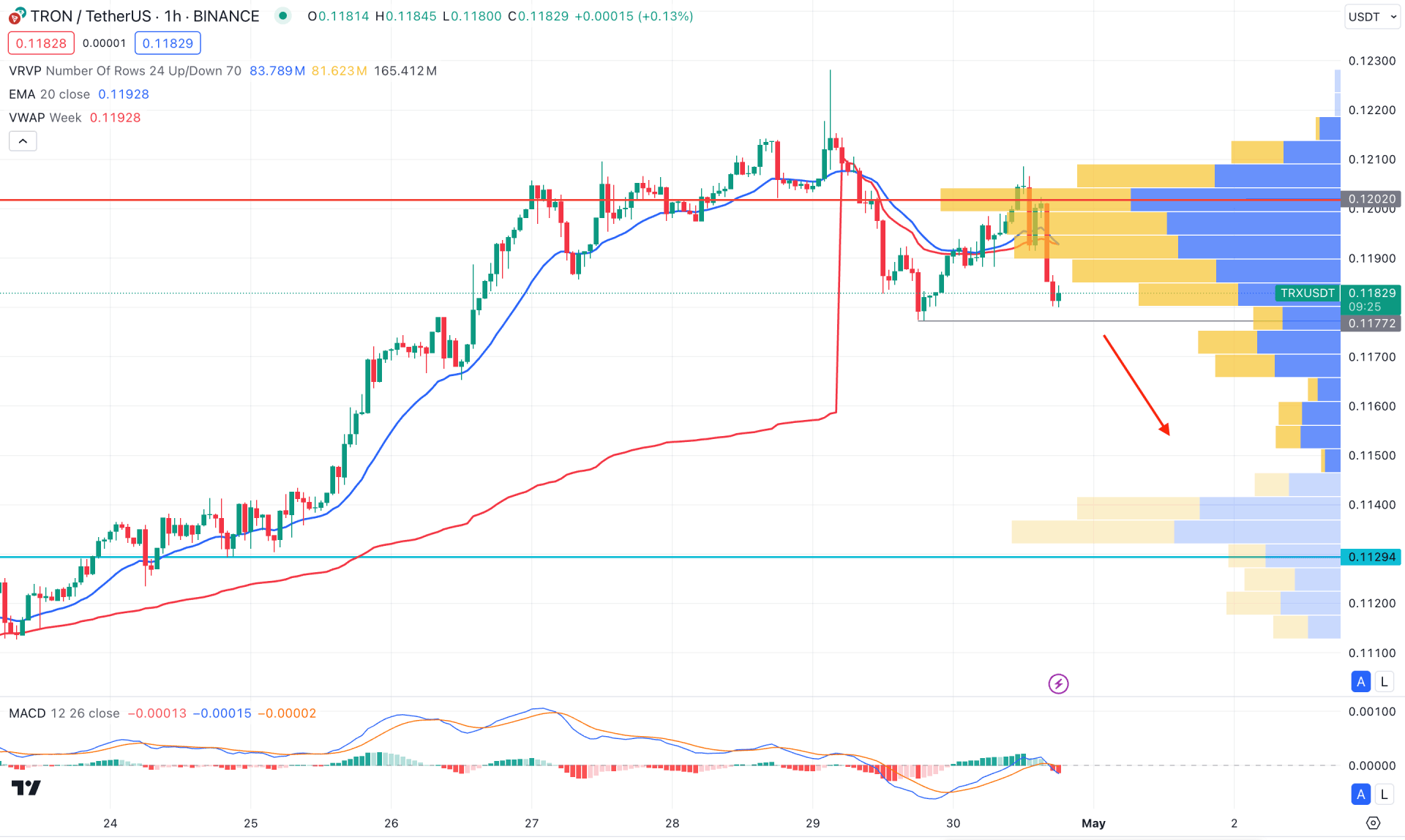Click the 81.623M down volume value
Screen dimensions: 1405x840
point(339,71)
